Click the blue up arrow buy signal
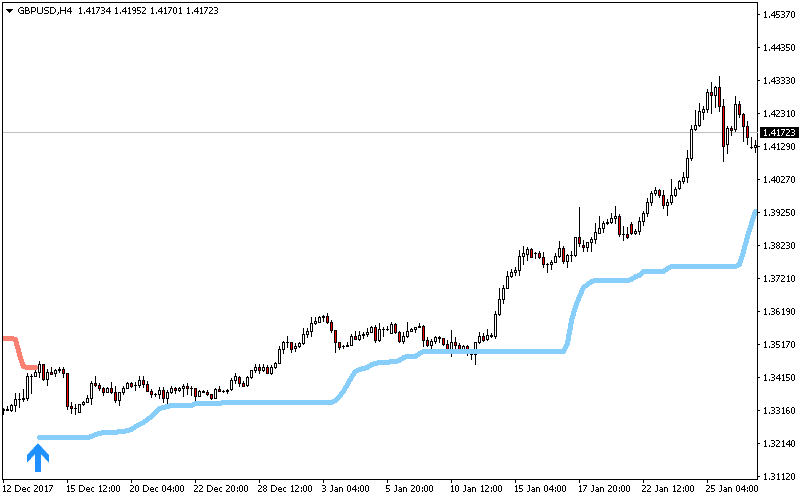The height and width of the screenshot is (500, 800). click(x=37, y=458)
